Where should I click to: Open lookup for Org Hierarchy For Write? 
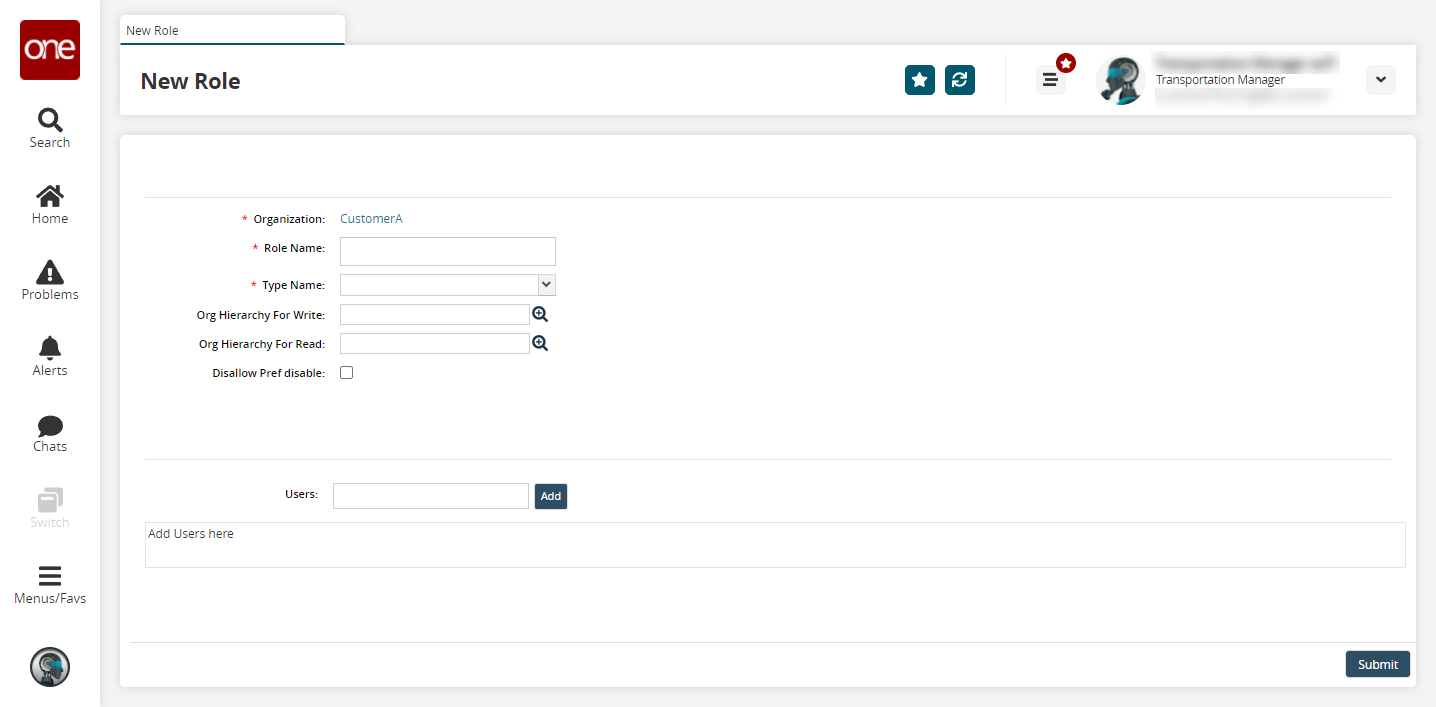540,314
